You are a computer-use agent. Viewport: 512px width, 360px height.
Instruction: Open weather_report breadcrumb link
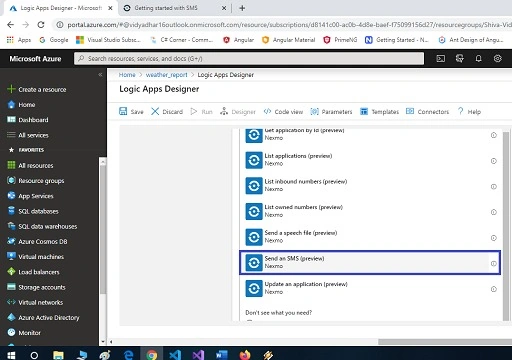pos(167,75)
